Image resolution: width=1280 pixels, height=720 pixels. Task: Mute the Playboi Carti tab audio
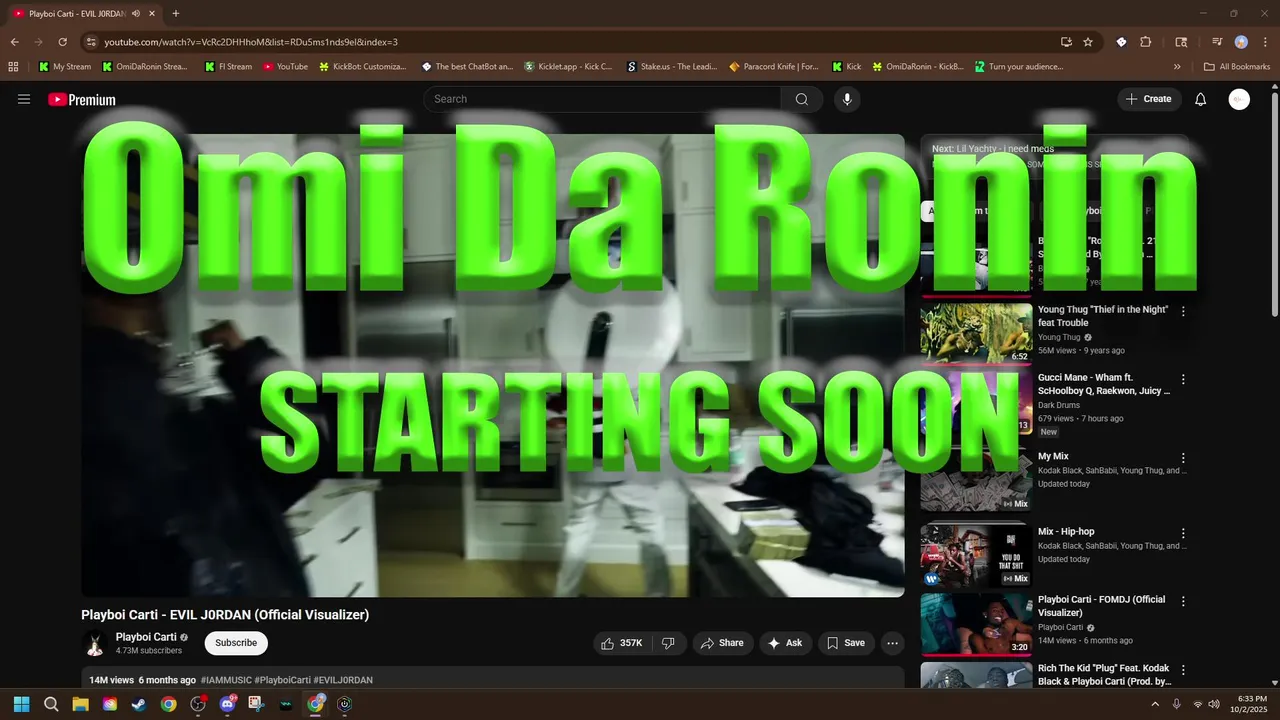pos(136,14)
